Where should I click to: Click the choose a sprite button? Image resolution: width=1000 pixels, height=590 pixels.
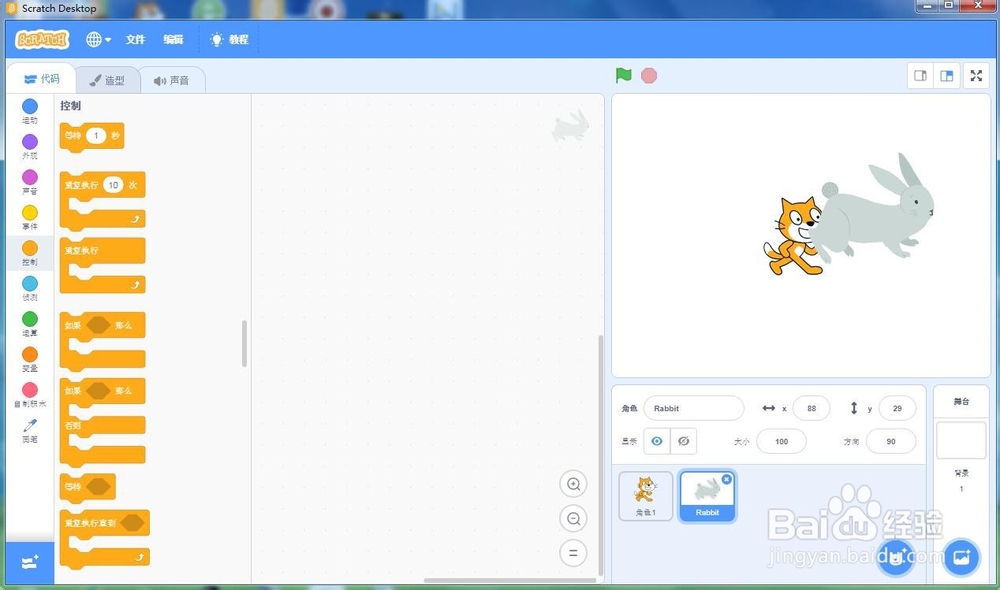[x=895, y=557]
